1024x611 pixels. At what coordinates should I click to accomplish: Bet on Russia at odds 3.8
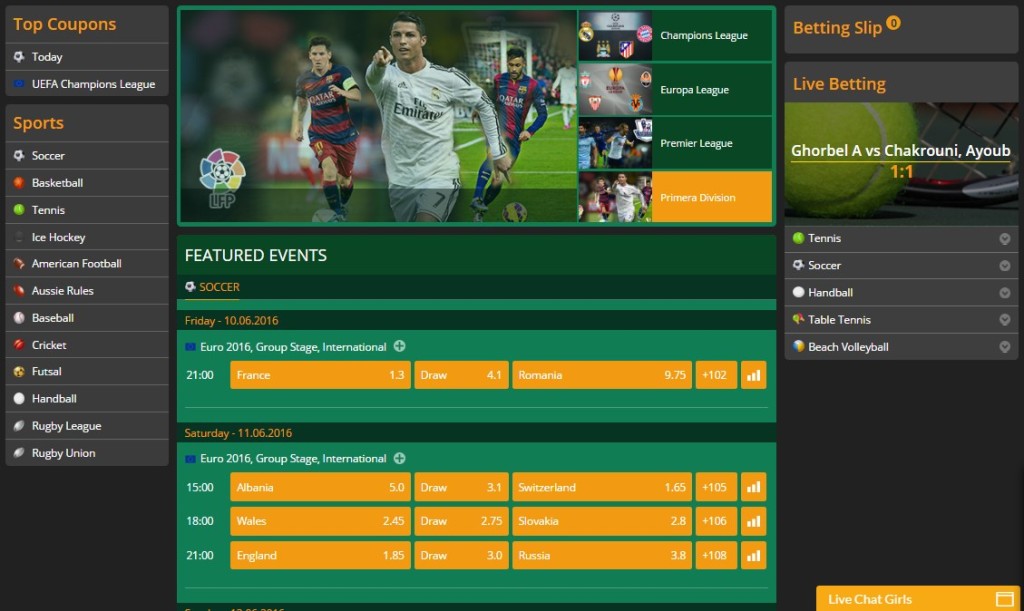coord(602,556)
